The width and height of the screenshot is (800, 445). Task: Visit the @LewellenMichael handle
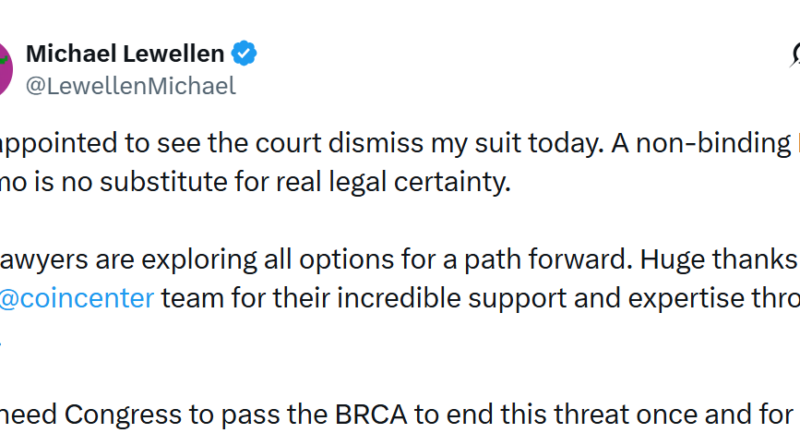click(130, 86)
